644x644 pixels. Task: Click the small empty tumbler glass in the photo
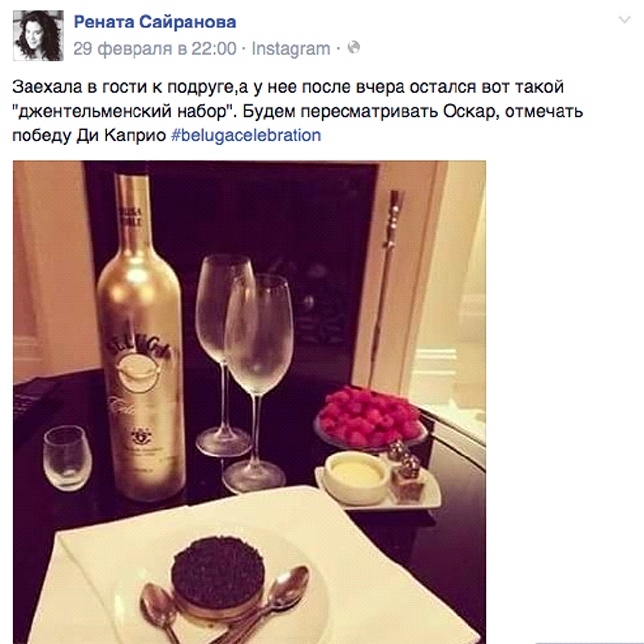point(67,458)
